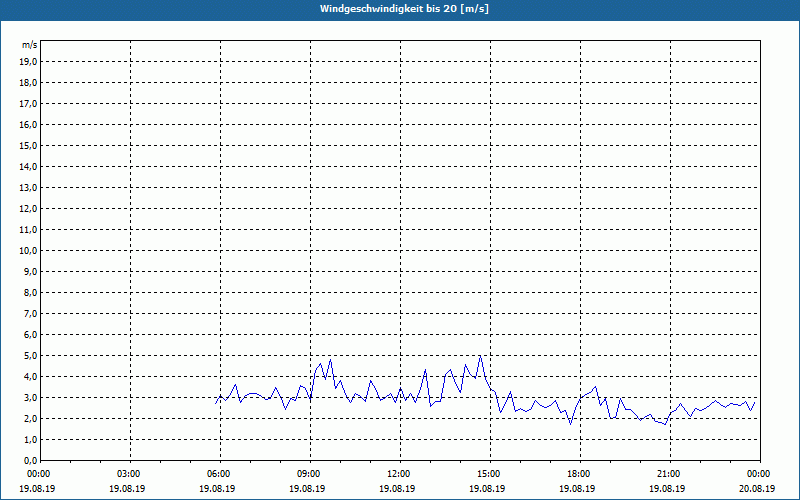The width and height of the screenshot is (800, 500).
Task: Click the '4,0' y-axis label
Action: (30, 377)
